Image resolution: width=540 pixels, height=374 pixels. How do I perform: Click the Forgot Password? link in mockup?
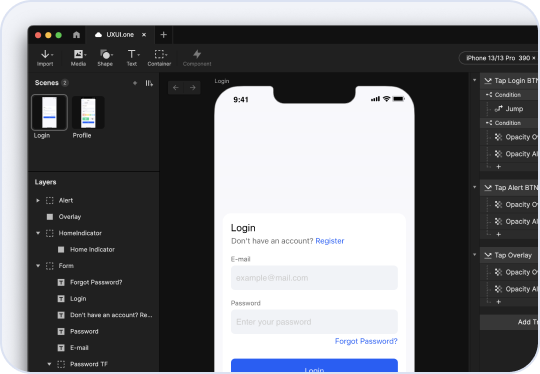pos(366,341)
